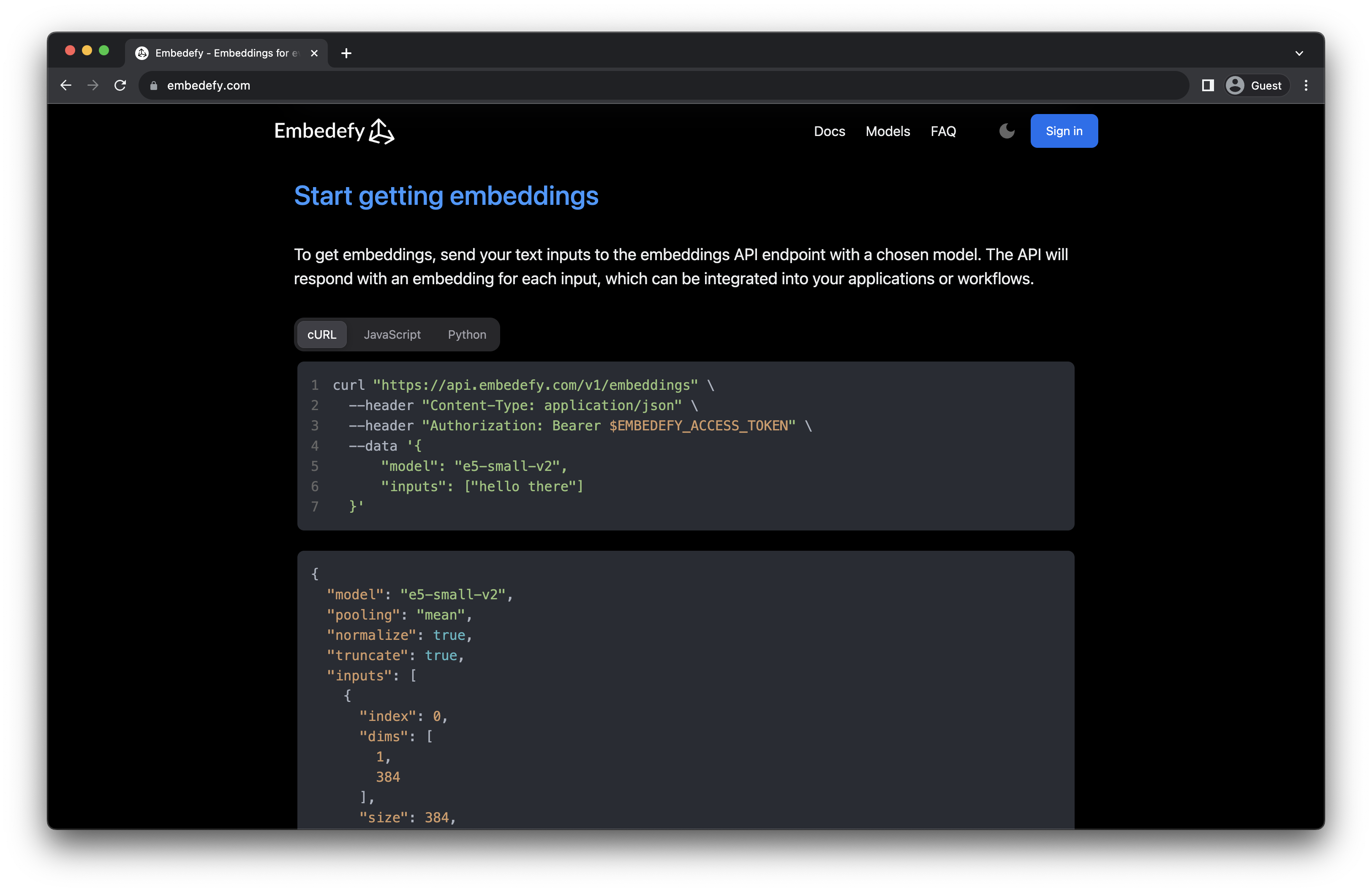Expand the tab search chevron
1372x892 pixels.
(x=1299, y=53)
